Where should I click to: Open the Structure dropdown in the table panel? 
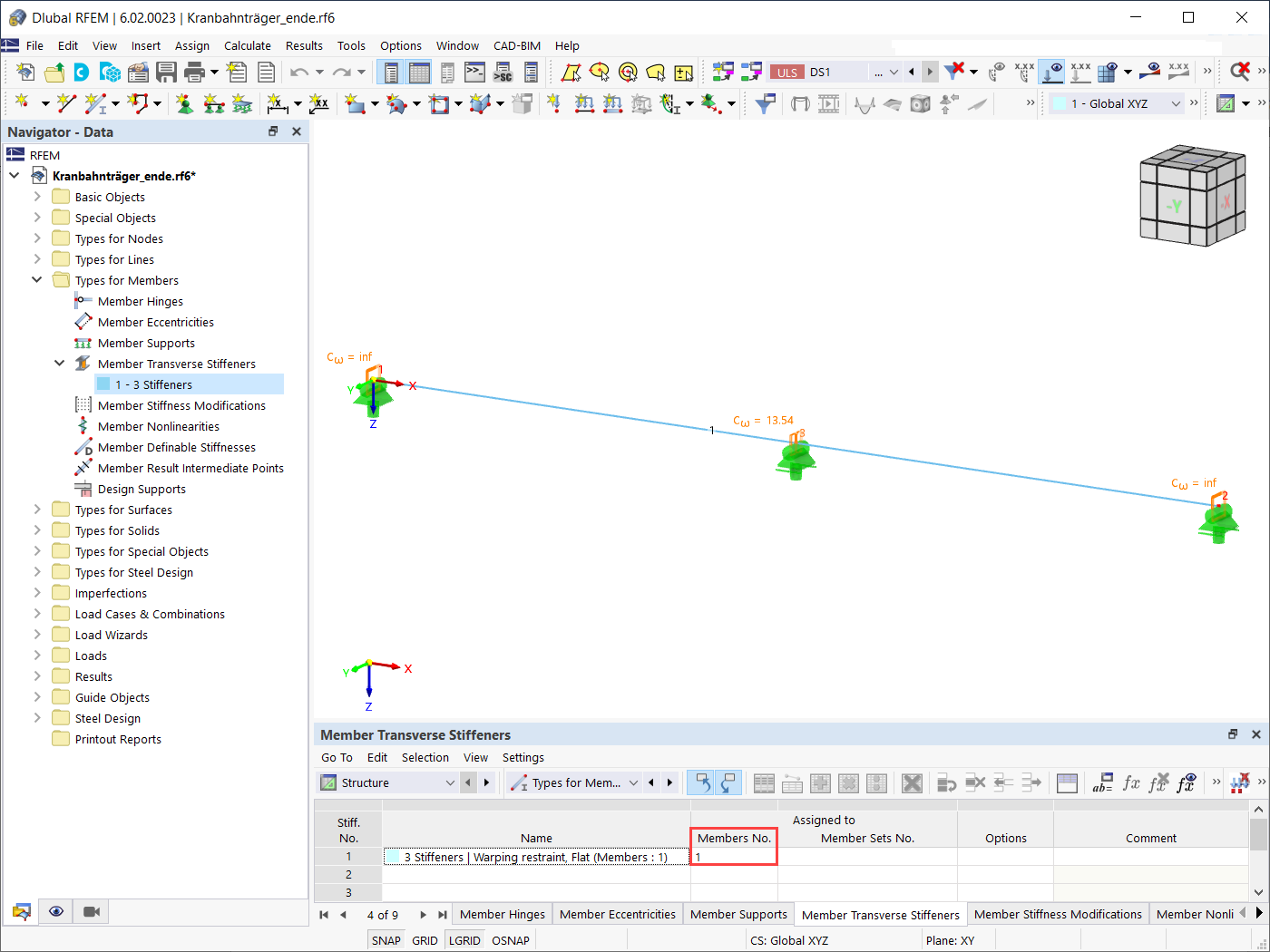click(451, 782)
